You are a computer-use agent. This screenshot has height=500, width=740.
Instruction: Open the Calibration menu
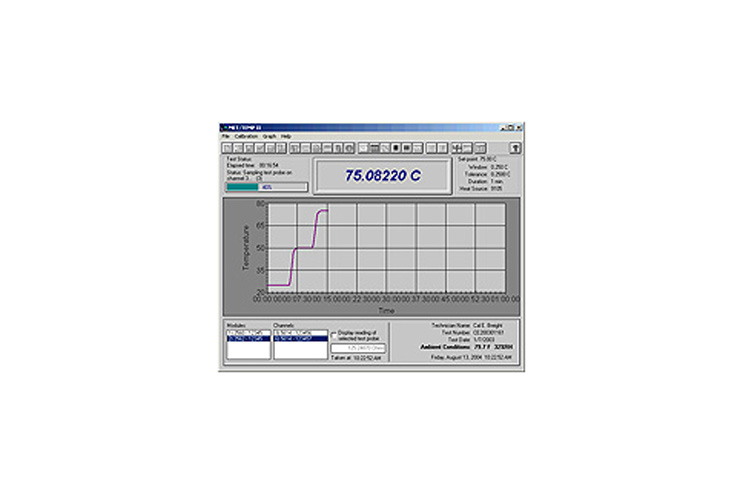245,136
